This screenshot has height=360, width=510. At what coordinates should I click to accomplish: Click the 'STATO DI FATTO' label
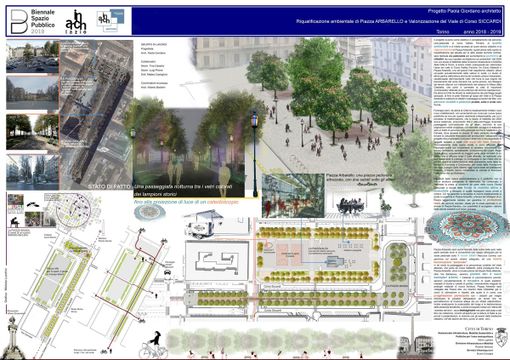click(110, 187)
